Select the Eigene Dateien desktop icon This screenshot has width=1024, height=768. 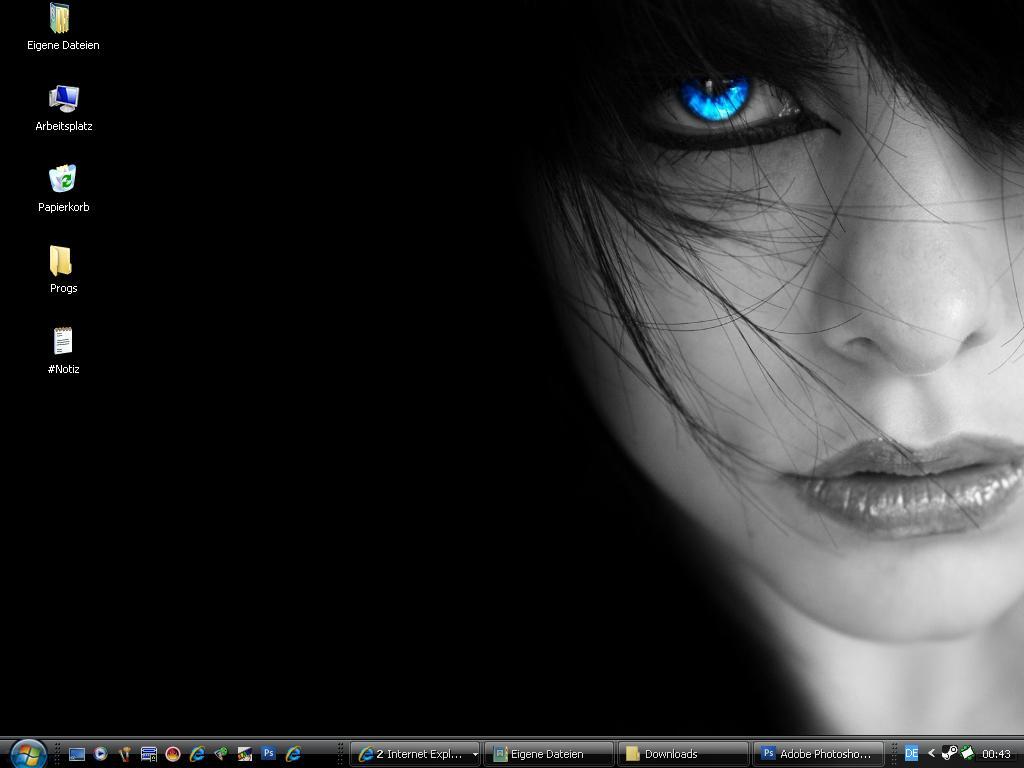[x=63, y=26]
